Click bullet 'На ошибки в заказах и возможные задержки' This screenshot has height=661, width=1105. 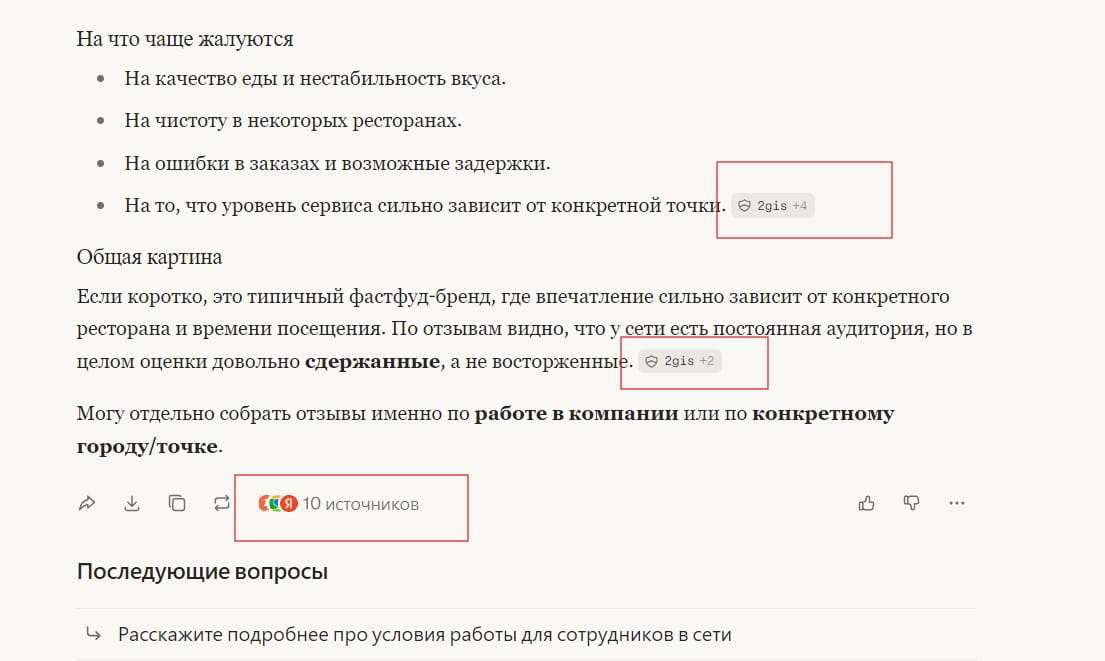[337, 163]
